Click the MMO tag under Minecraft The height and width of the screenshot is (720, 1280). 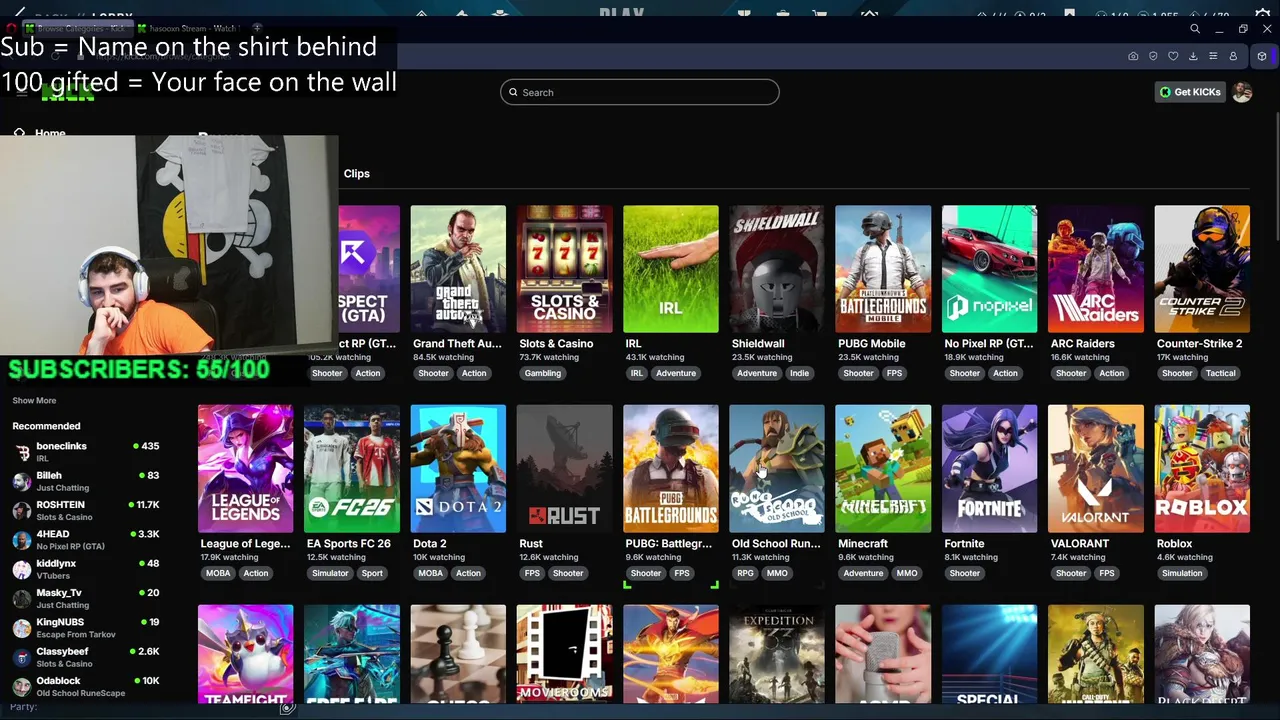click(907, 573)
